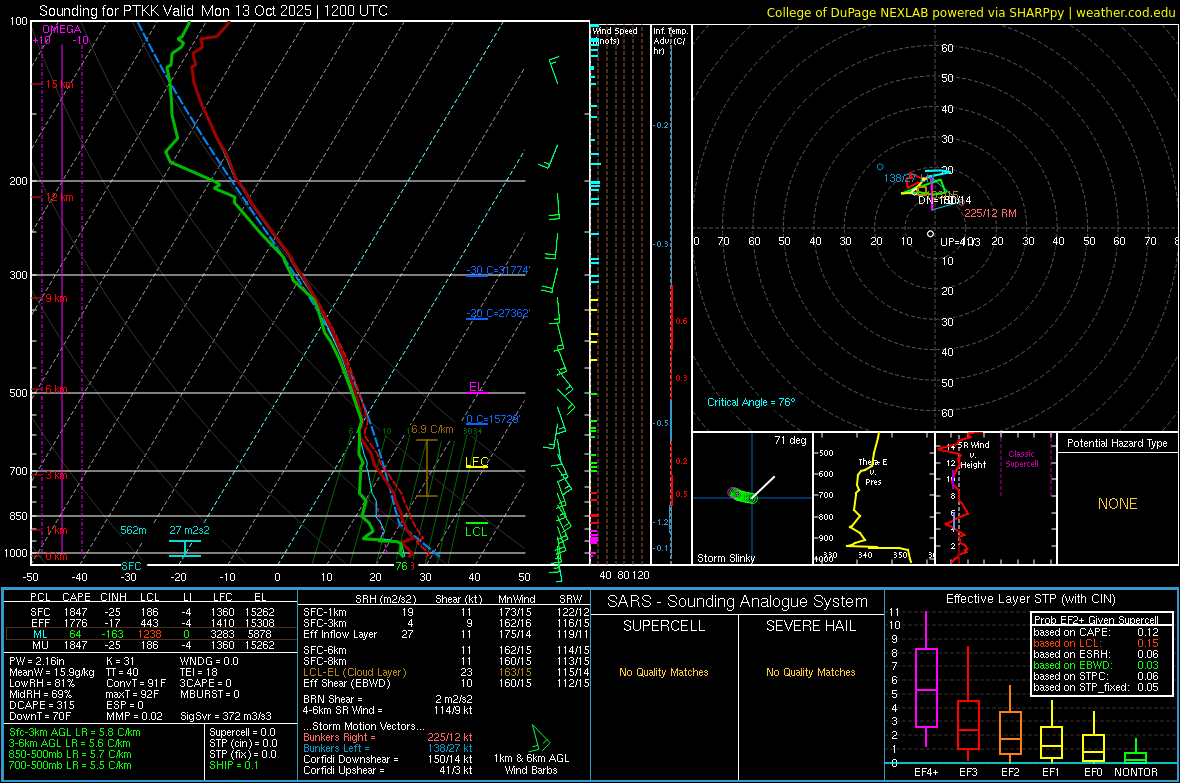
Task: Click the green 'based on EBWD: 0.03' row
Action: coord(1096,665)
